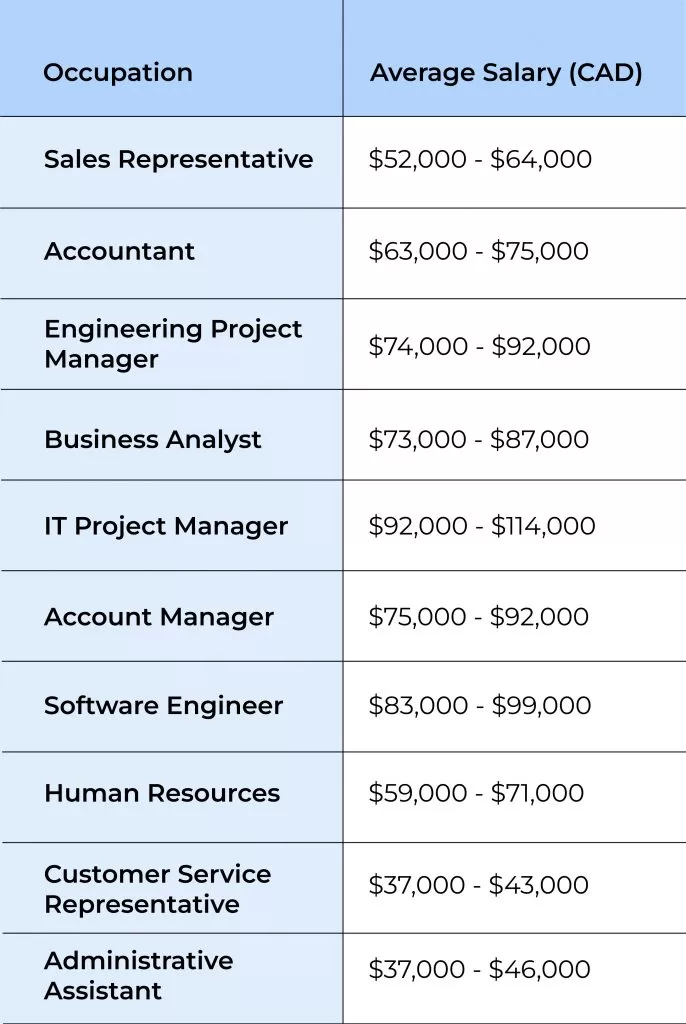The height and width of the screenshot is (1024, 686).
Task: Select the $73,000 - $87,000 salary cell
Action: [x=478, y=440]
